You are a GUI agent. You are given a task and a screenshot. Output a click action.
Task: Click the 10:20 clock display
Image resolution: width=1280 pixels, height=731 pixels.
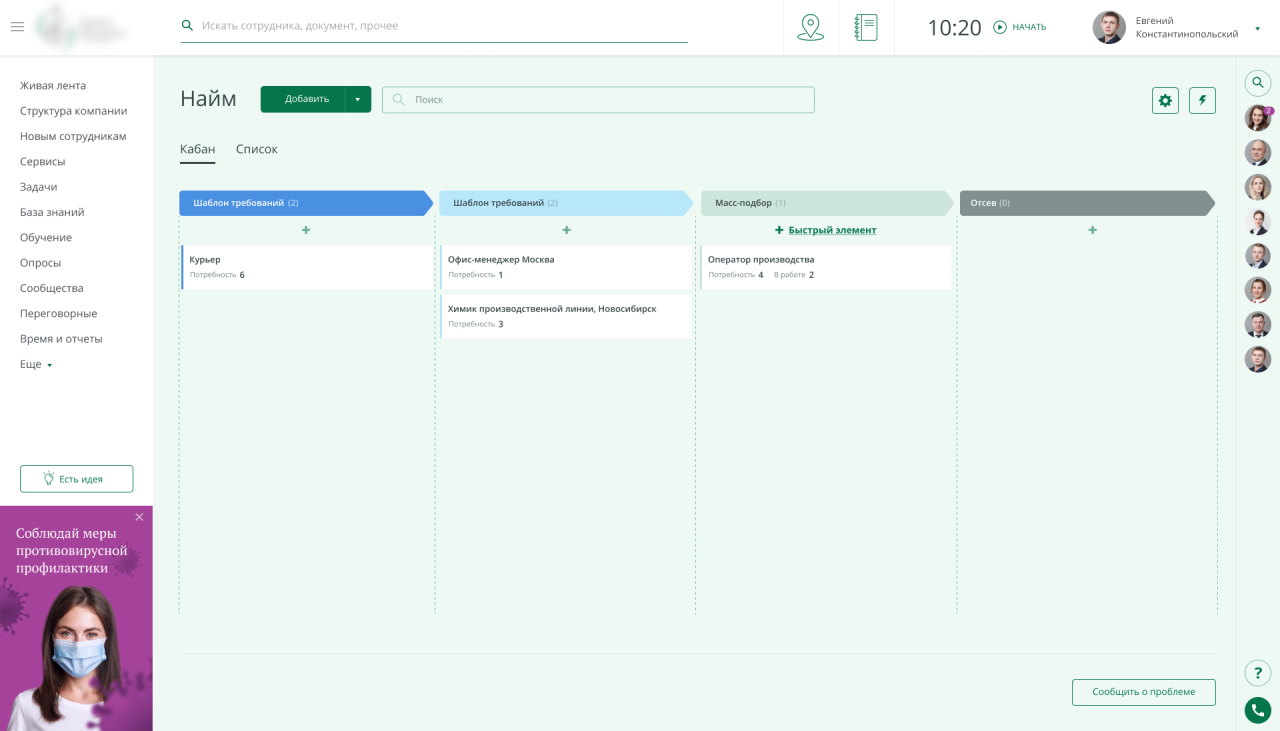[x=954, y=28]
